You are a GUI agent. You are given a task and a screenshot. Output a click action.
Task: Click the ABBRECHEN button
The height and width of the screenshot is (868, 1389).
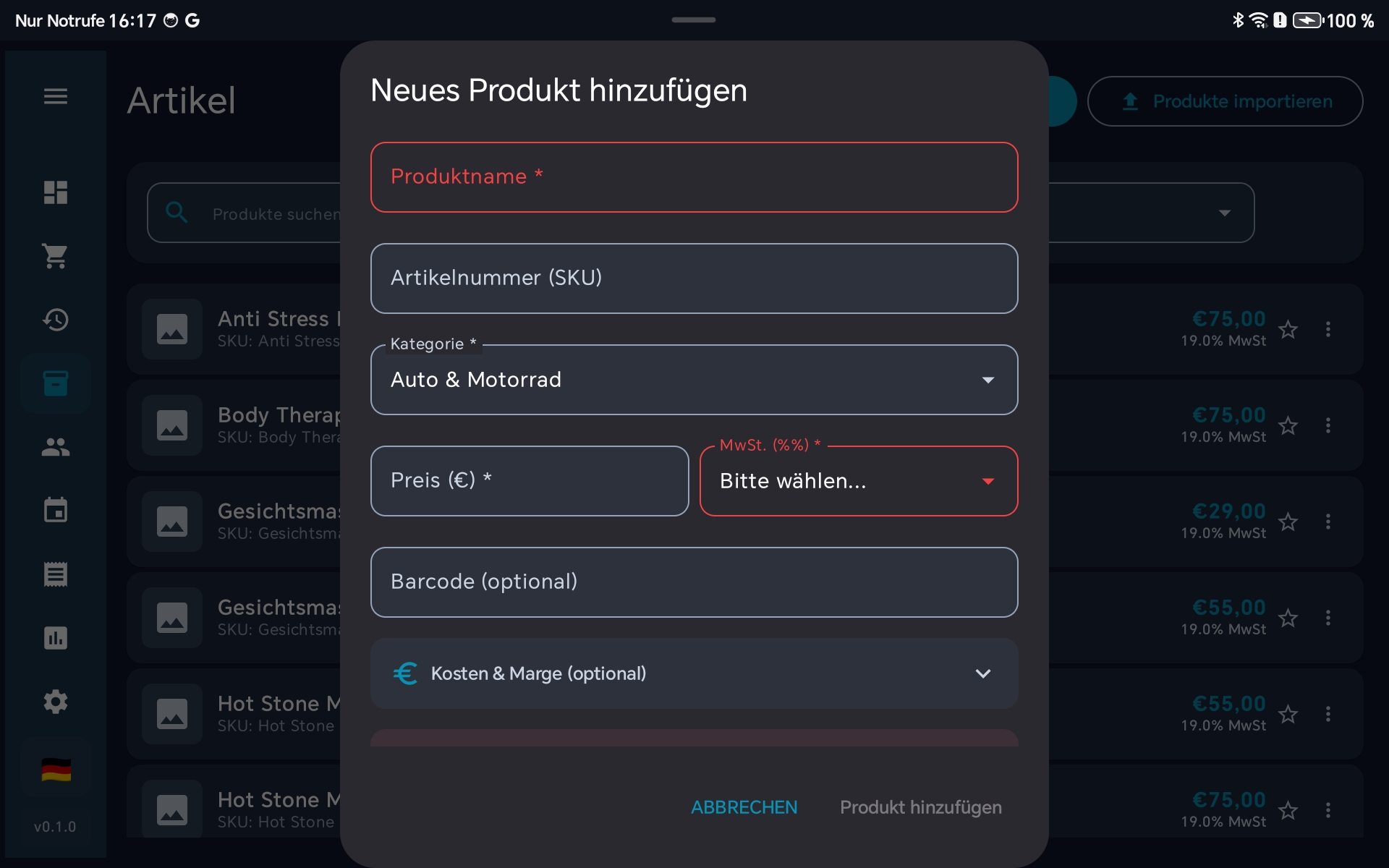click(744, 807)
